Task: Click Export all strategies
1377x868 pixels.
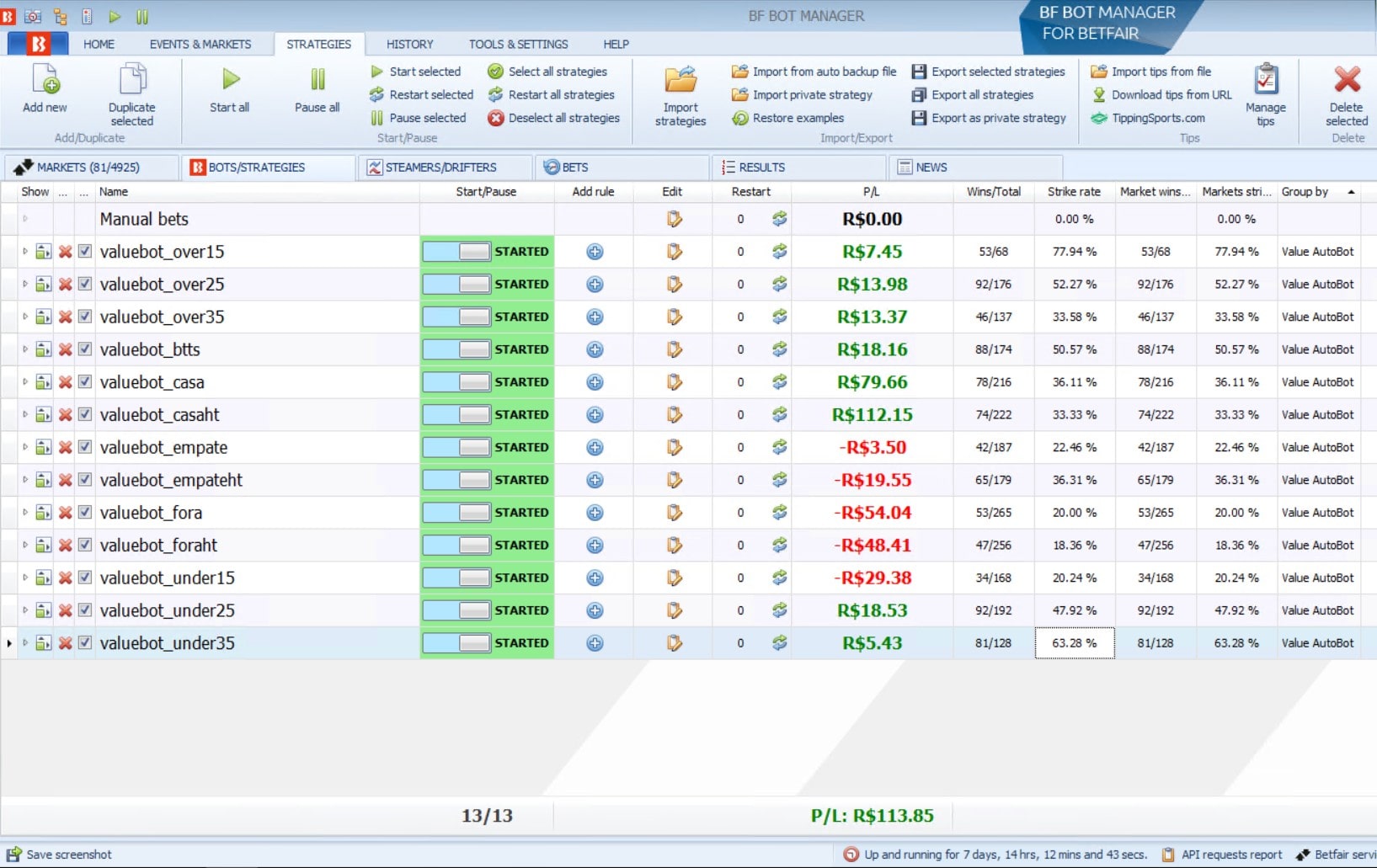Action: [x=973, y=95]
